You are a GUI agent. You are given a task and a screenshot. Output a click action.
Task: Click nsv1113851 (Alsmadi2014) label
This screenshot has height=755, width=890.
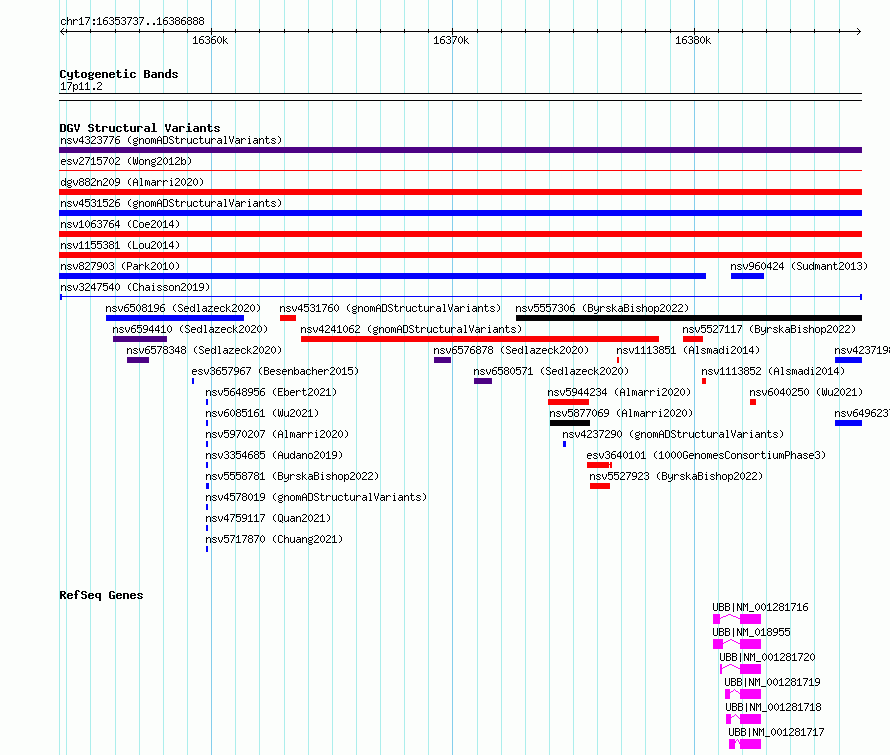688,350
